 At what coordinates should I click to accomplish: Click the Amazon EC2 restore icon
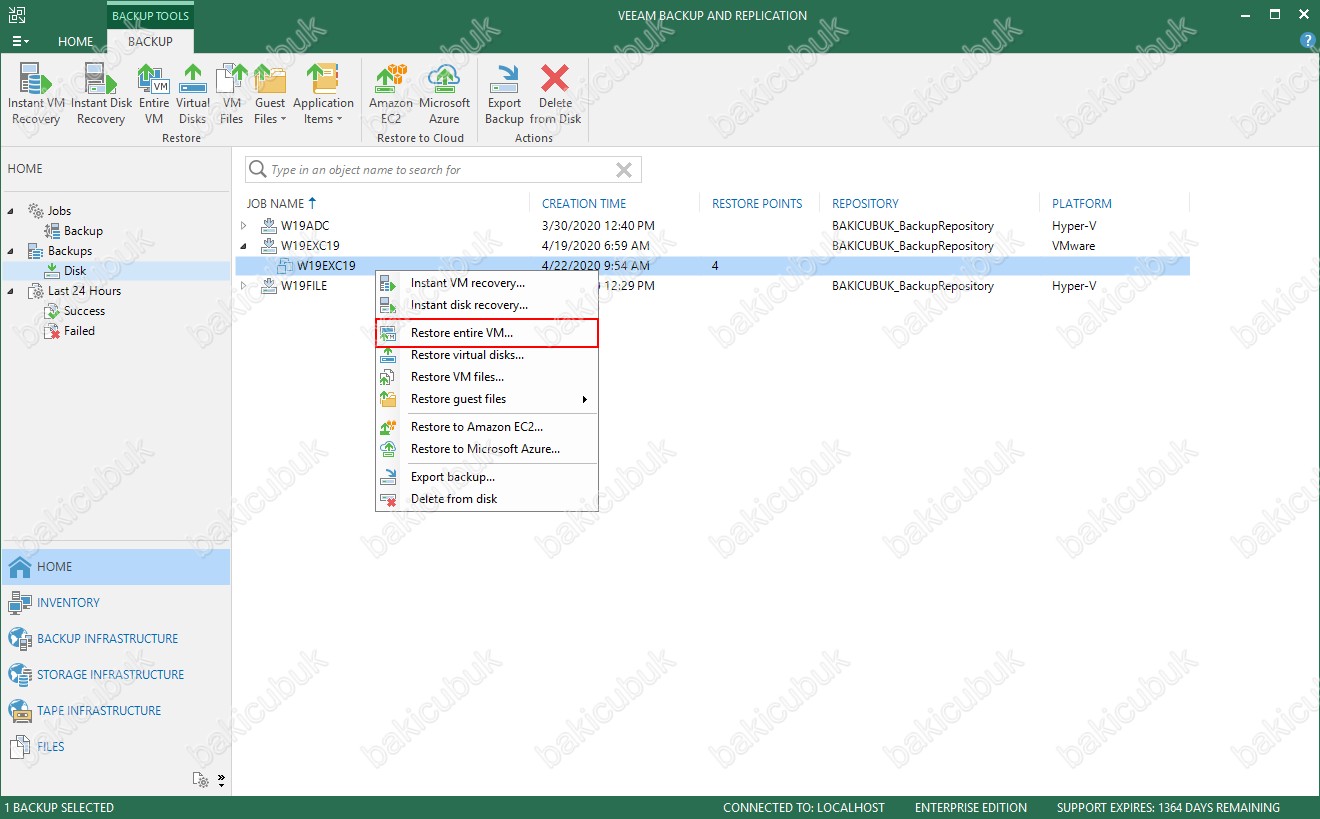391,94
